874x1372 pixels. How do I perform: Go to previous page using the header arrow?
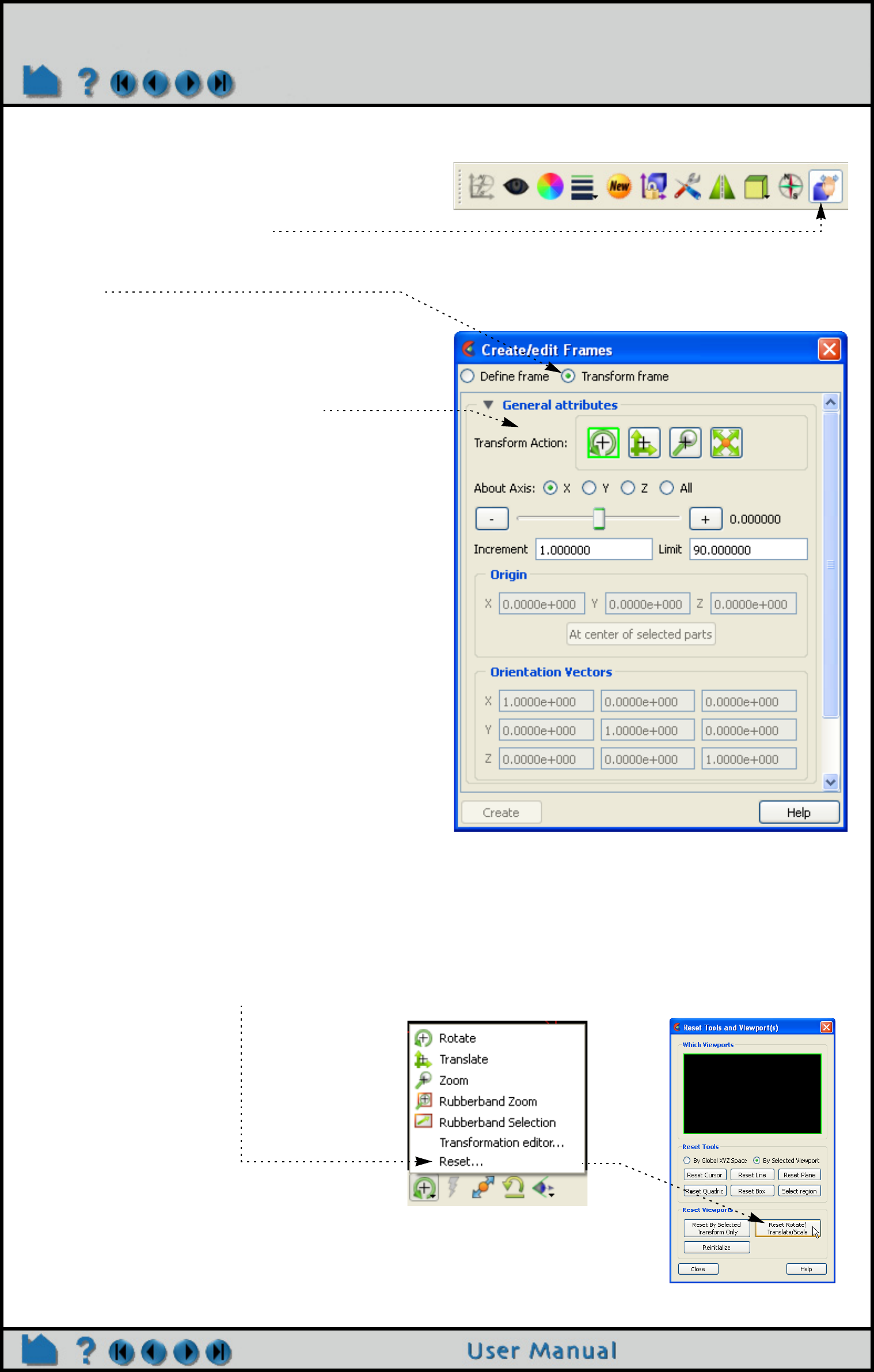click(155, 84)
